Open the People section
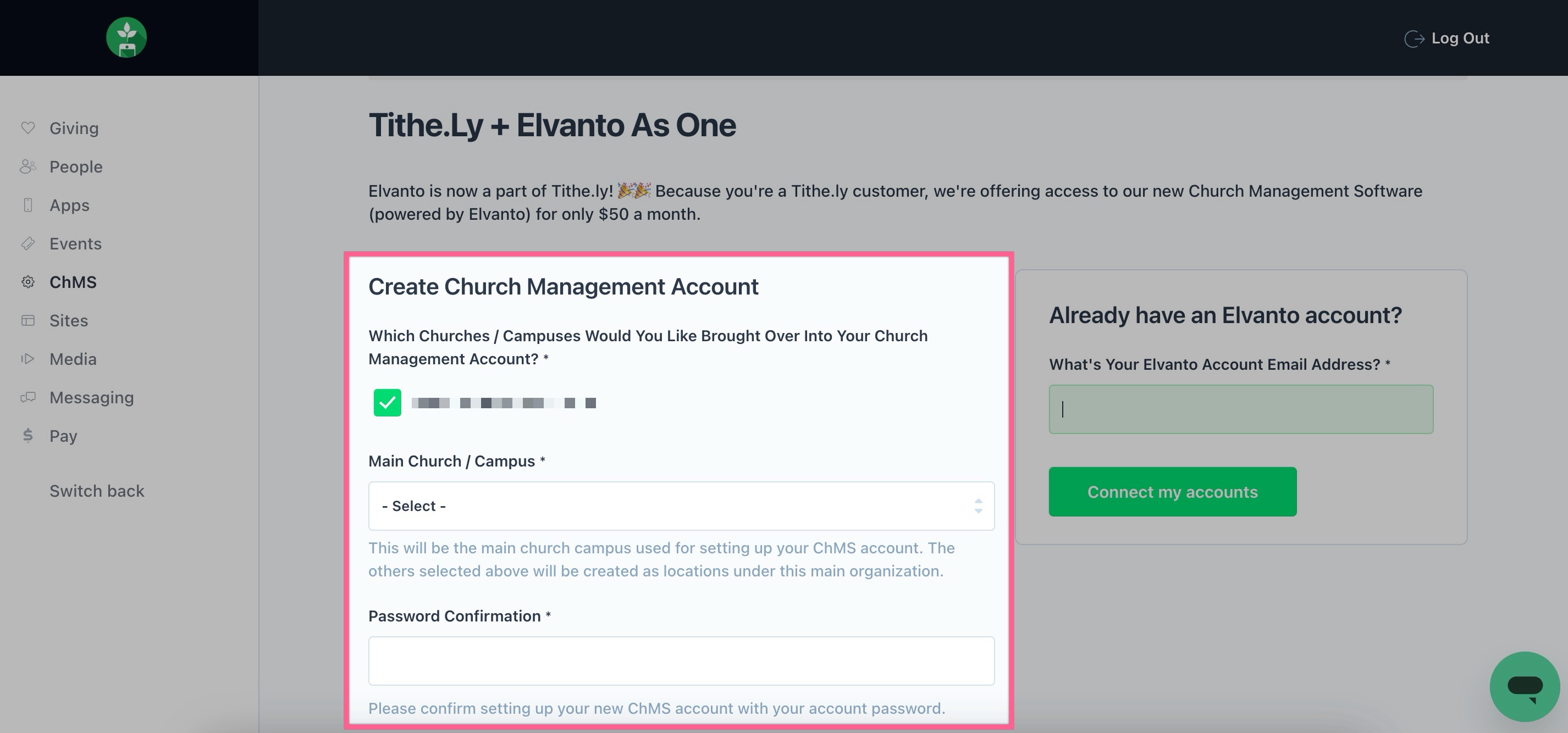This screenshot has width=1568, height=733. [x=75, y=166]
